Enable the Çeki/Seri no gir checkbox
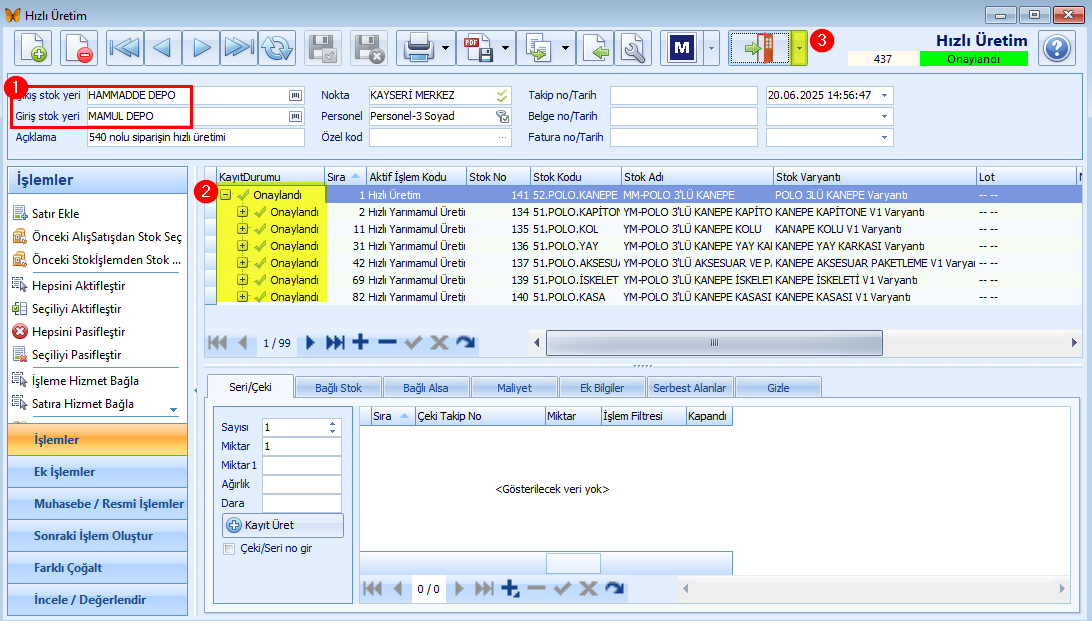Image resolution: width=1092 pixels, height=621 pixels. 228,549
